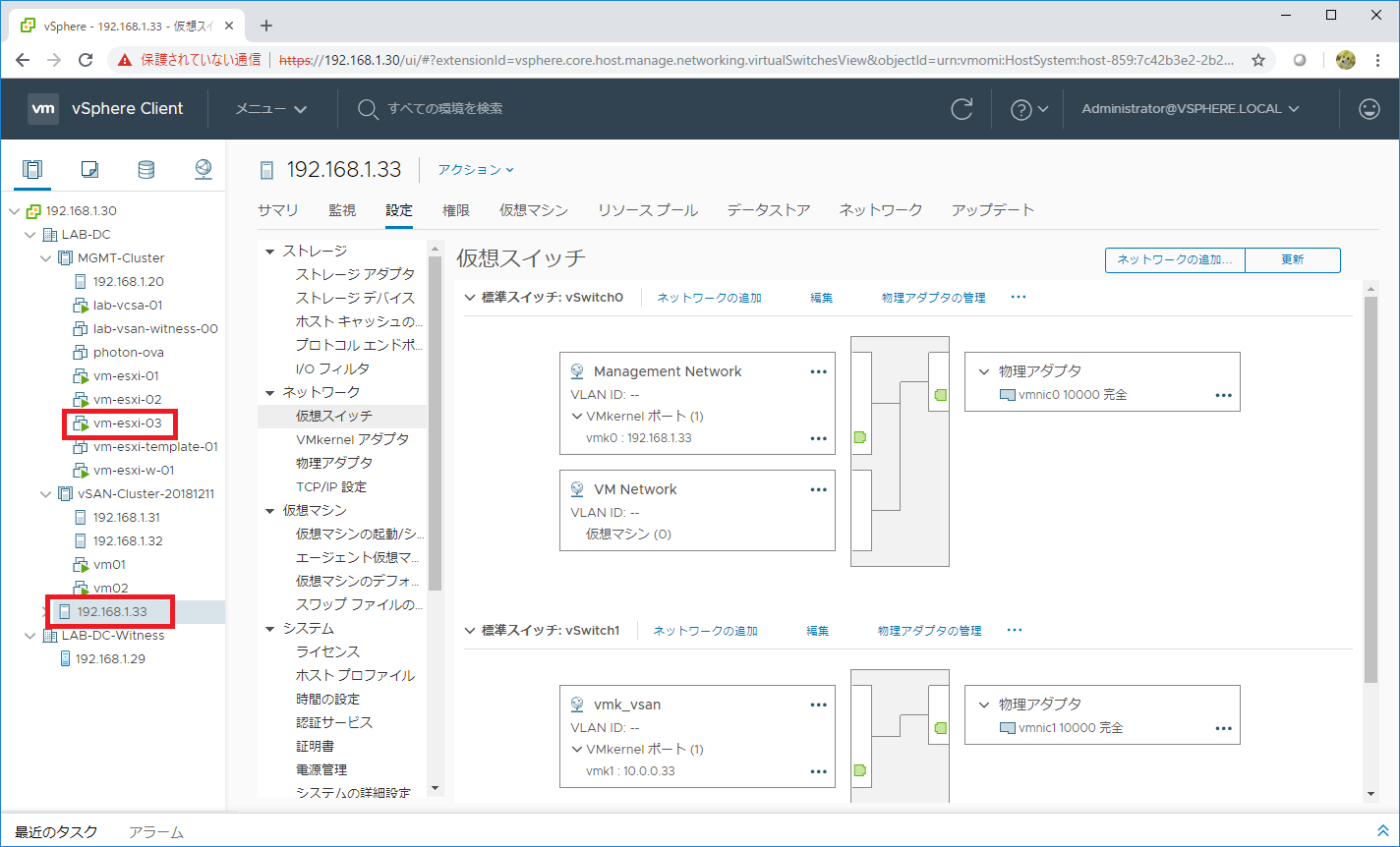Screen dimensions: 1400x847
Task: Collapse the vSwitch0 standard switch section
Action: tap(469, 297)
